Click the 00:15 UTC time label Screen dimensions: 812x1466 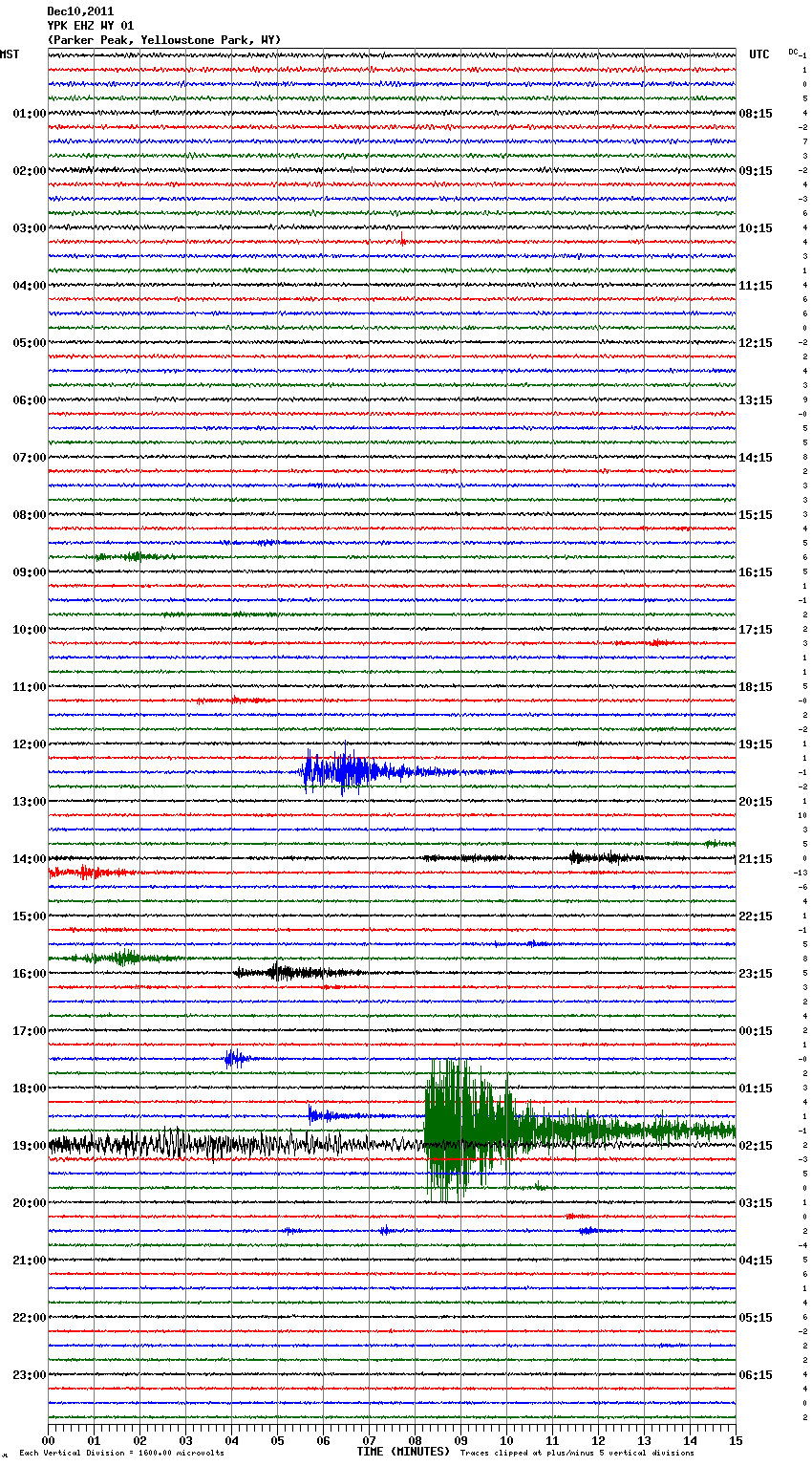tap(756, 1031)
